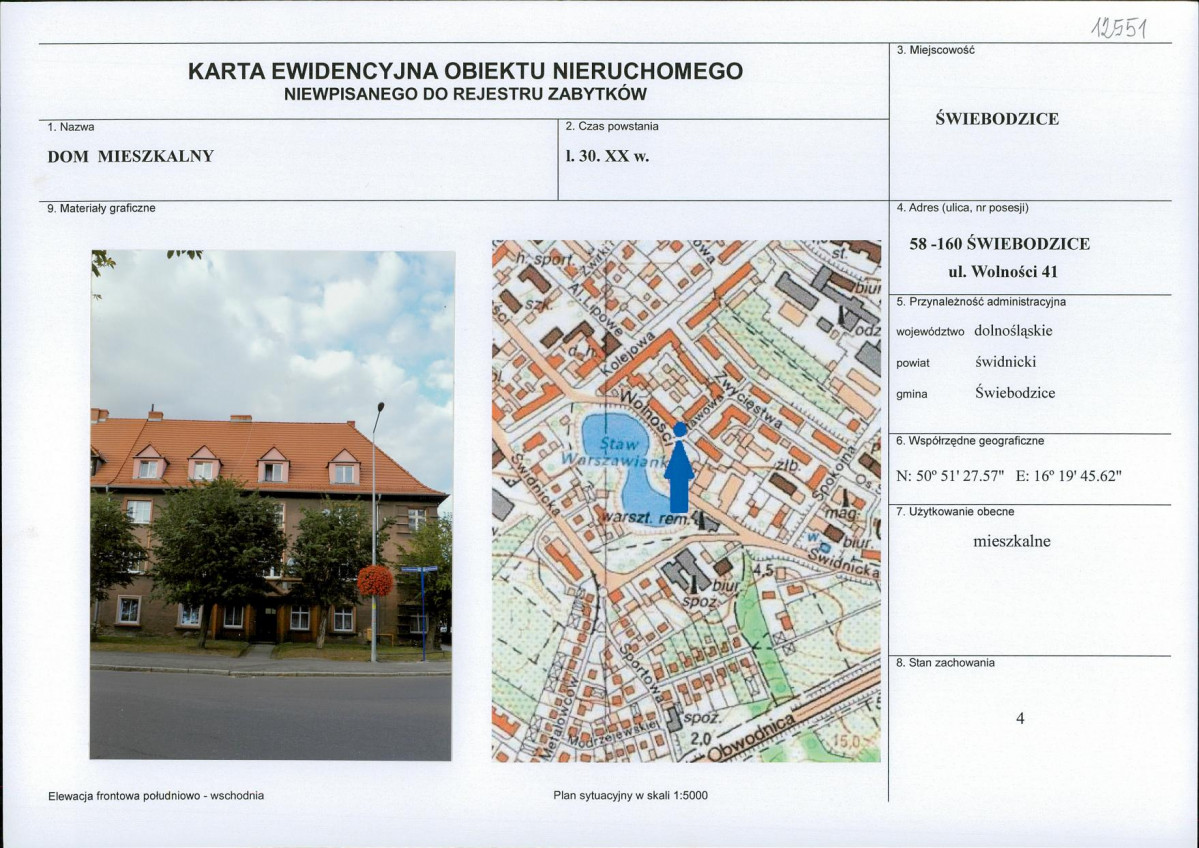Click the blue arrow marker on the map
1199x848 pixels.
click(679, 468)
